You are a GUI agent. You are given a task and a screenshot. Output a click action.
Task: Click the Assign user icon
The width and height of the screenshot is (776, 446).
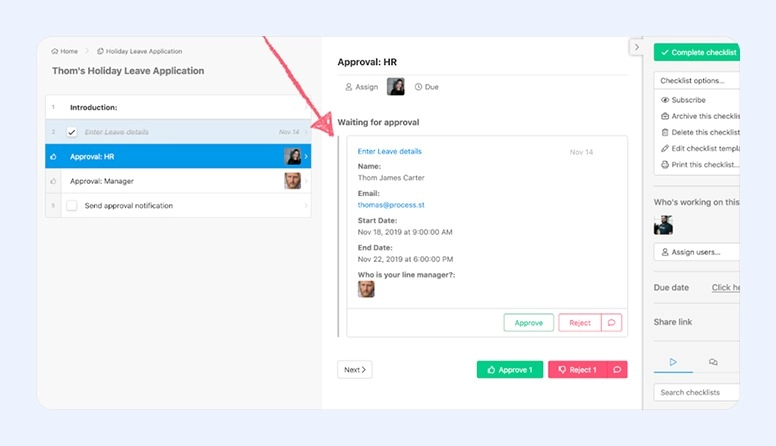click(348, 87)
